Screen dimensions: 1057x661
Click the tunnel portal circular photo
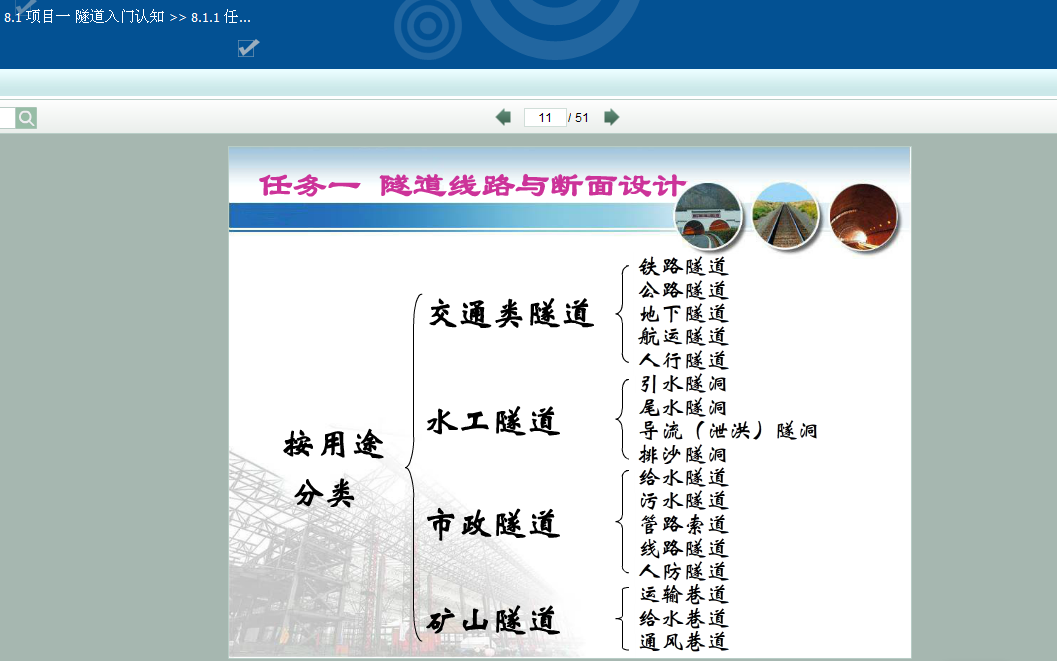(x=707, y=217)
